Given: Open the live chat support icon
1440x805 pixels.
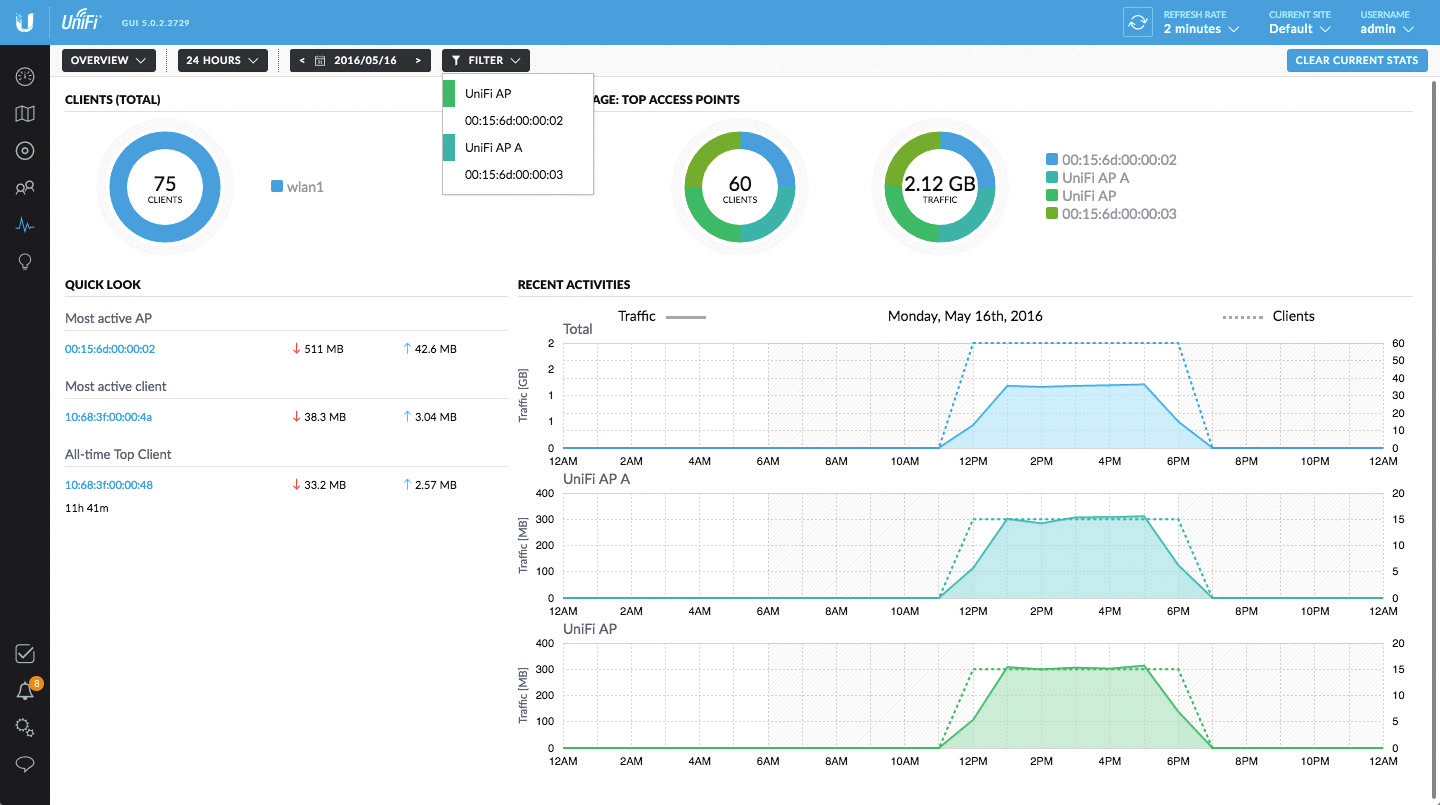Looking at the screenshot, I should point(25,764).
